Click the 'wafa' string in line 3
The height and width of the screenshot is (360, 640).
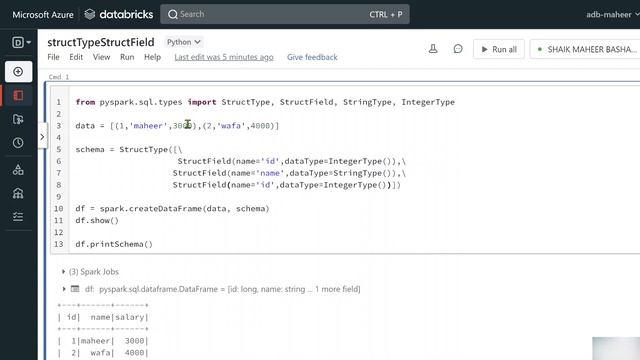tap(231, 126)
